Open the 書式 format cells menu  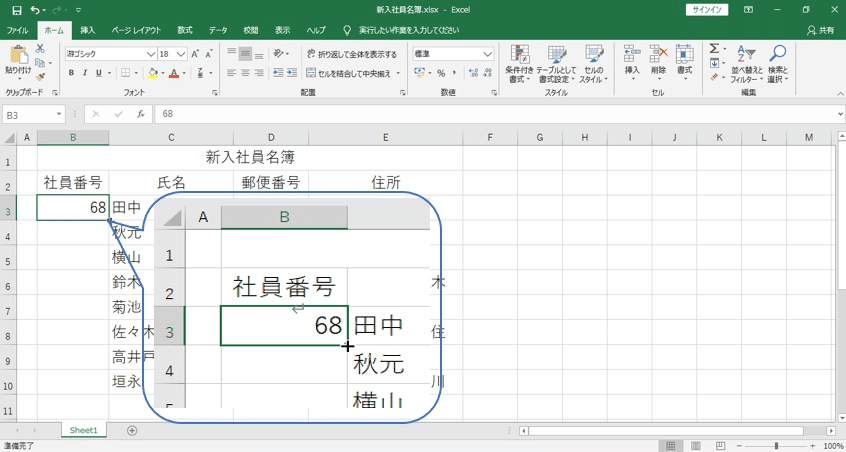click(x=684, y=64)
